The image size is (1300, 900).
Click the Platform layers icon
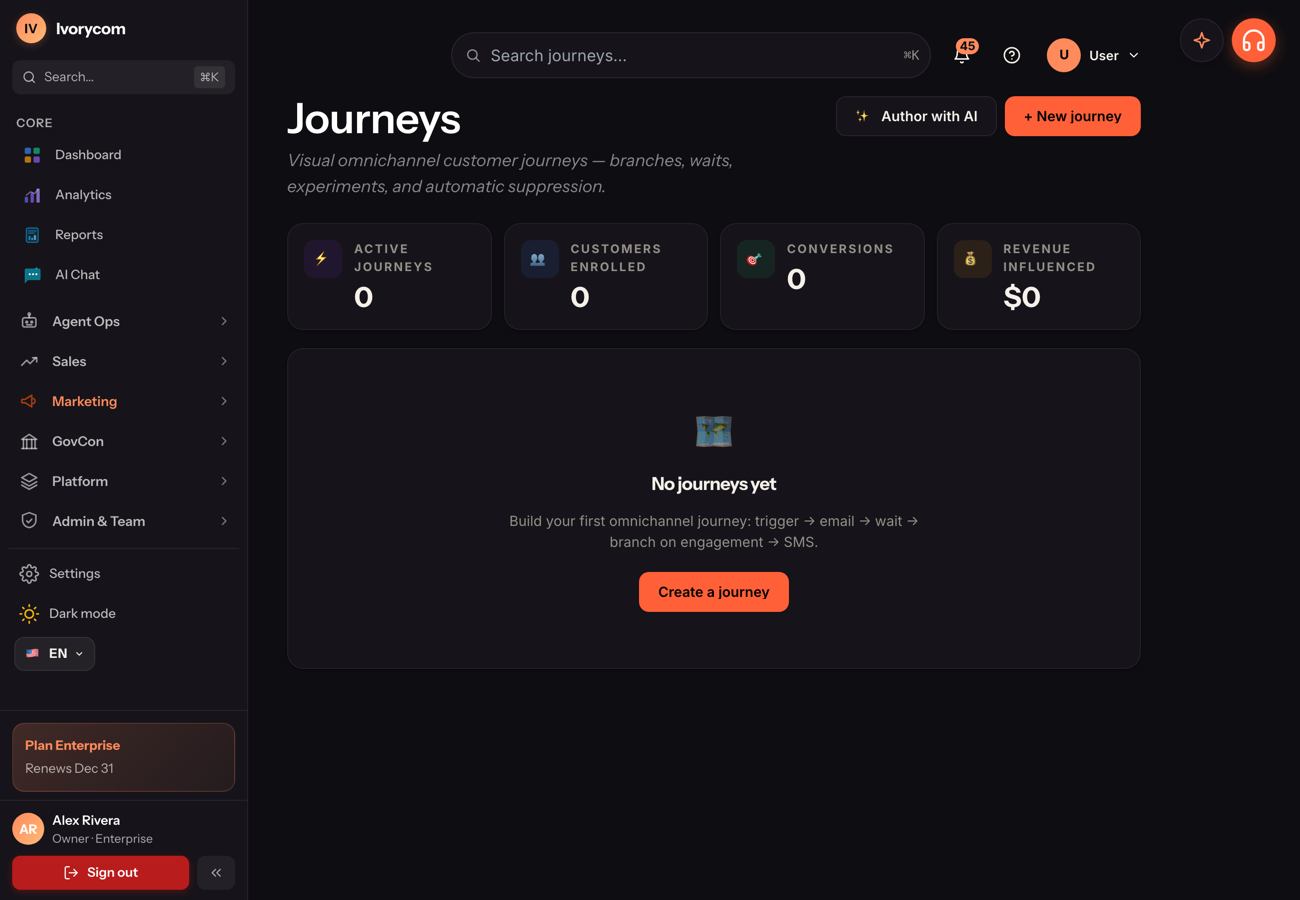[29, 481]
